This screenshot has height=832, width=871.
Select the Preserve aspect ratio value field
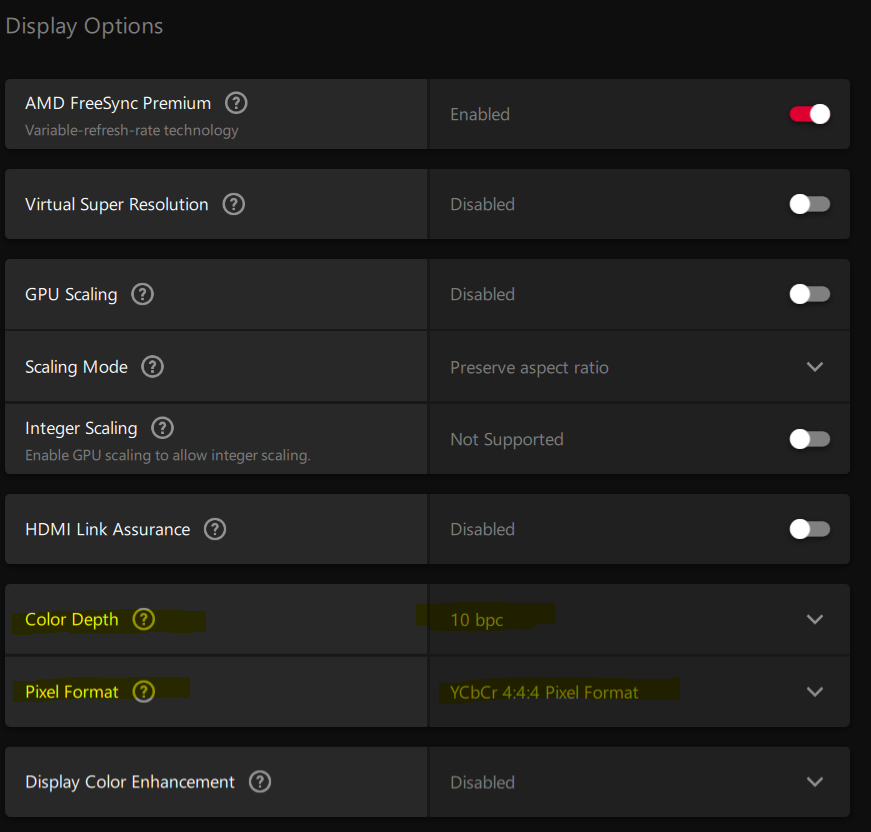pos(639,367)
